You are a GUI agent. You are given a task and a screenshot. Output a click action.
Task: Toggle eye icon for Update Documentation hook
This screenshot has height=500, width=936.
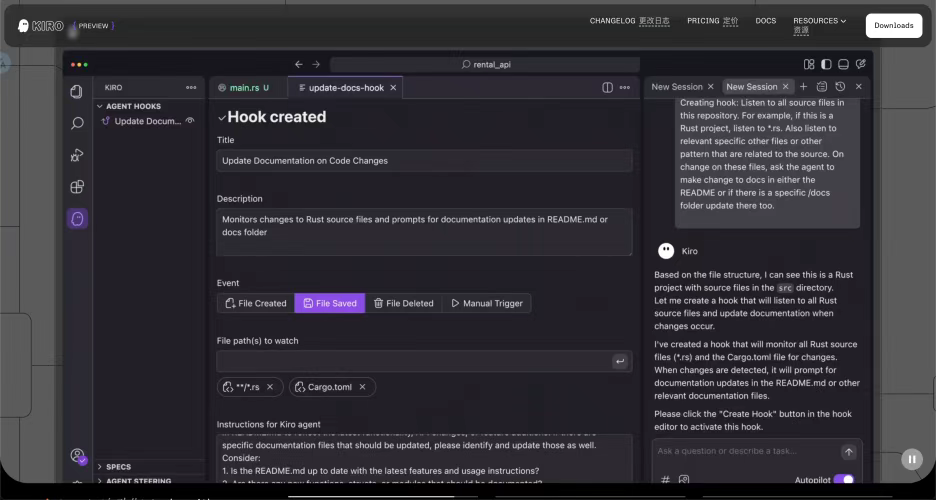(x=190, y=121)
